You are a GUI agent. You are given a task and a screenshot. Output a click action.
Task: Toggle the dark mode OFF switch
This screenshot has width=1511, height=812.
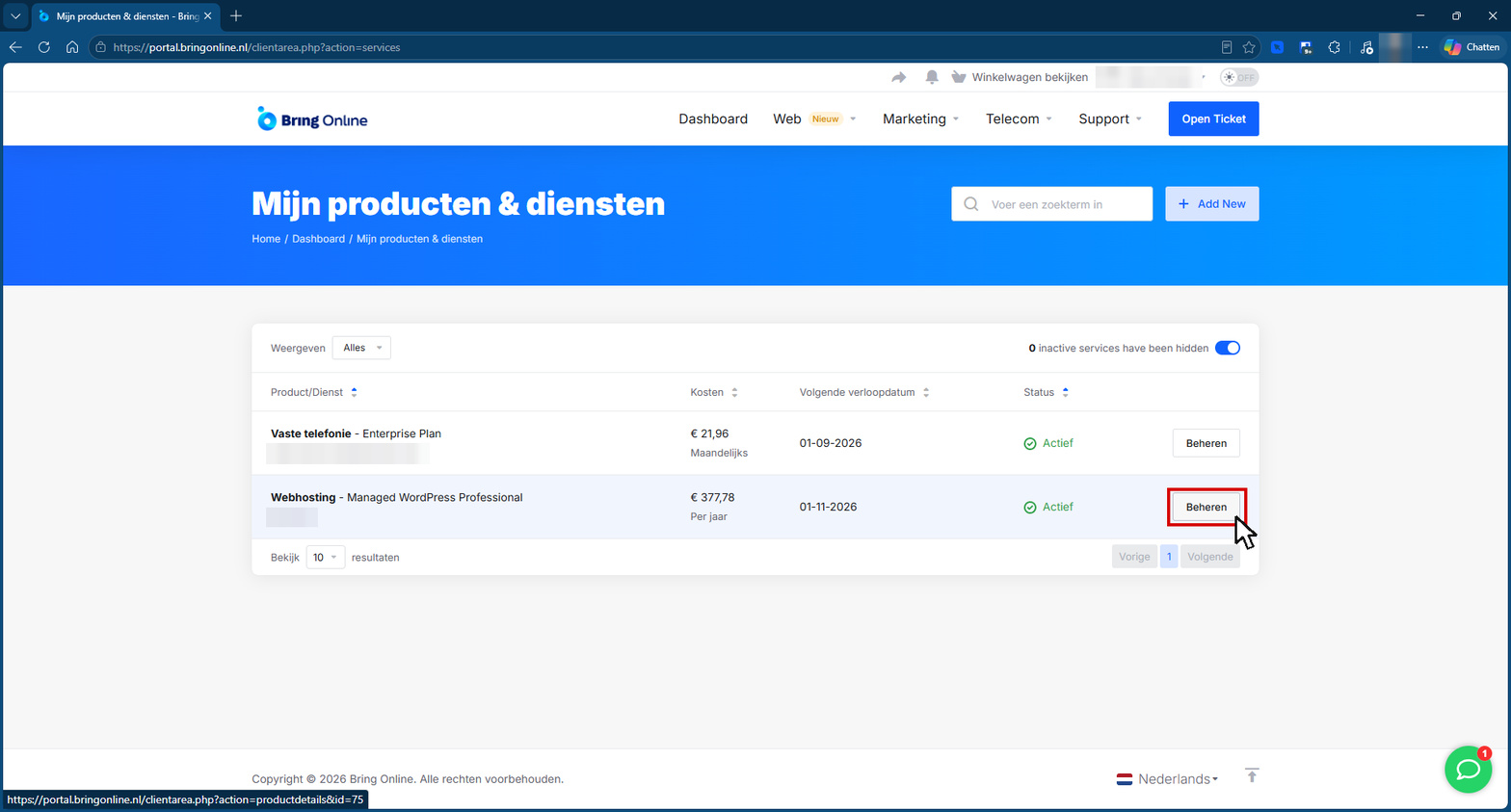[1239, 77]
